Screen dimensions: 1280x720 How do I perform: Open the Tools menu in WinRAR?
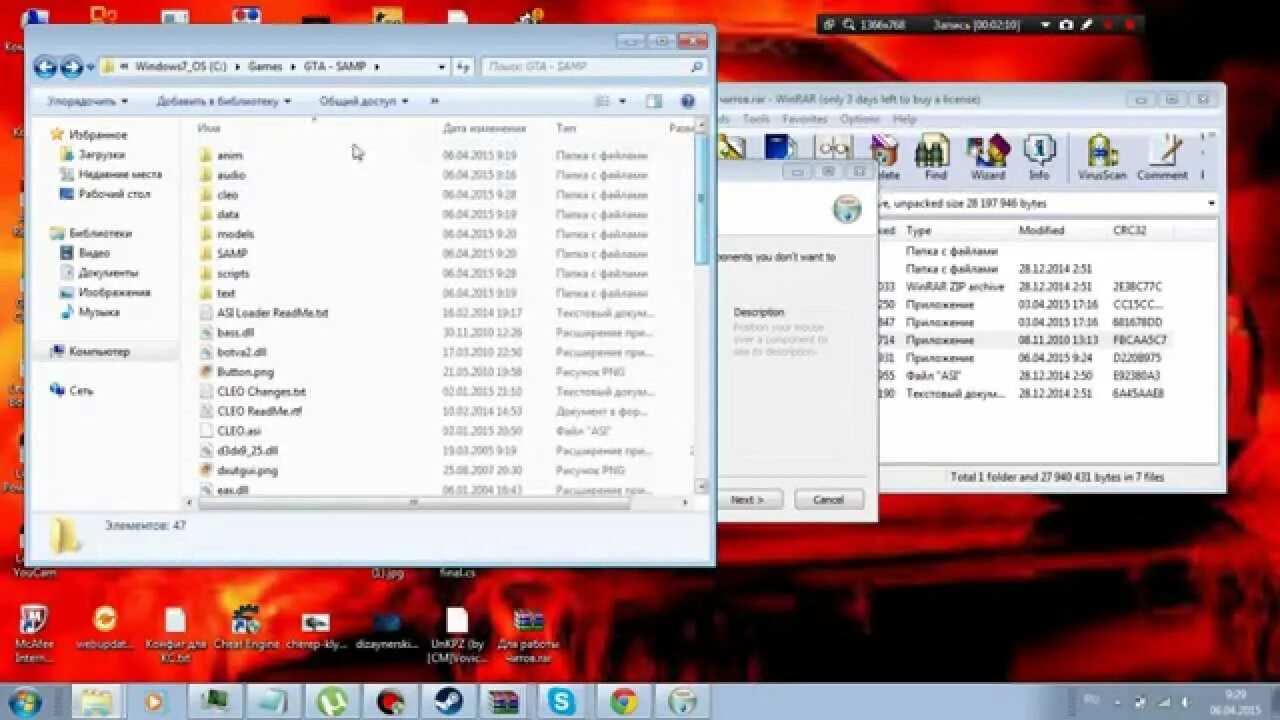[x=756, y=119]
